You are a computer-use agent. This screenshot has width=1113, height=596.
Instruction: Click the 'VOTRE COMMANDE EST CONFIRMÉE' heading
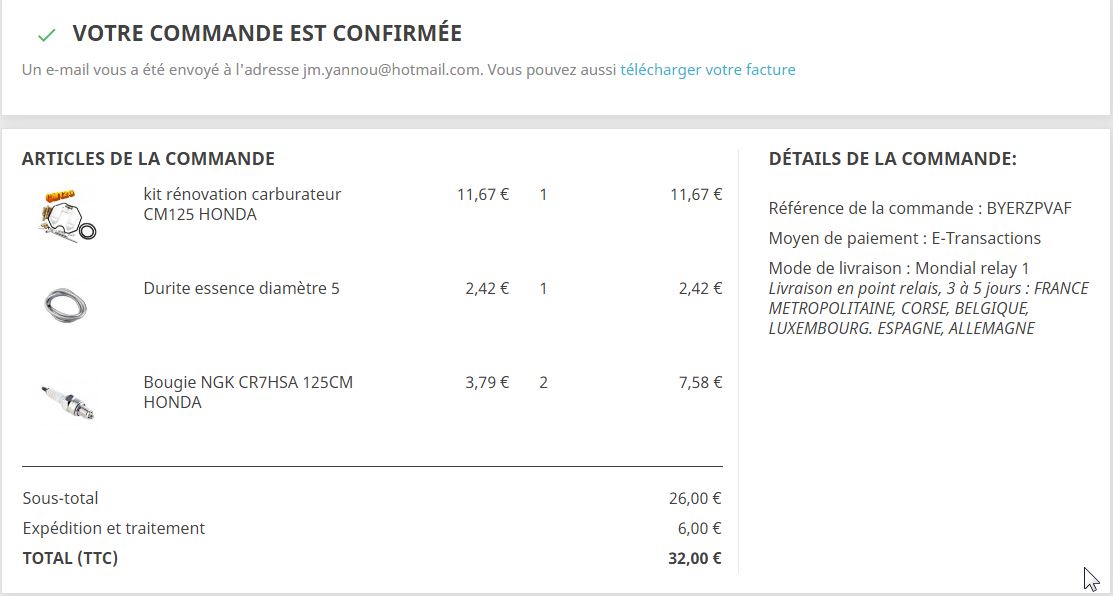pyautogui.click(x=267, y=33)
